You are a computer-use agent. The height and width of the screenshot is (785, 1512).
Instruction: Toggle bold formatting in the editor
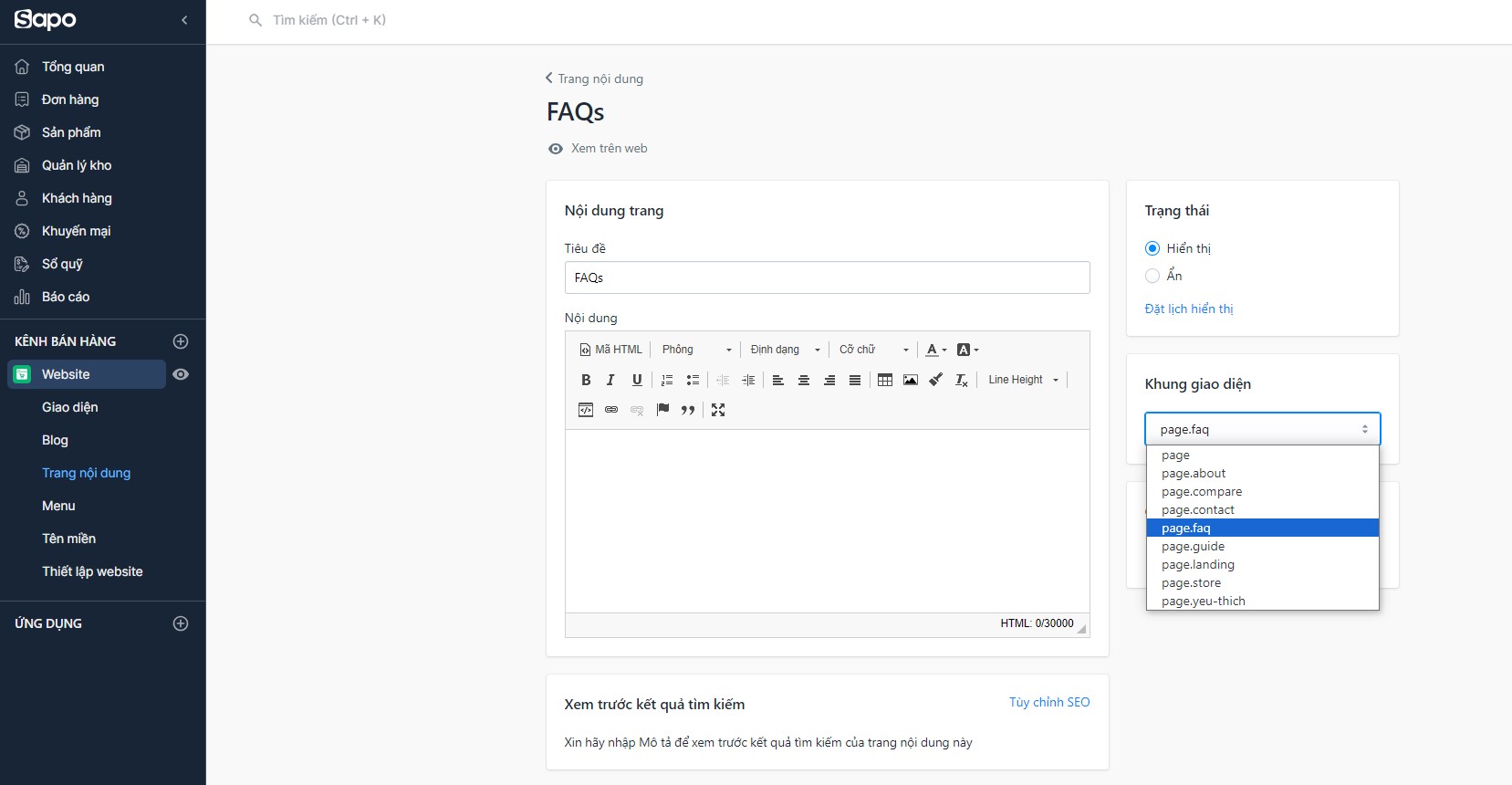[x=586, y=380]
